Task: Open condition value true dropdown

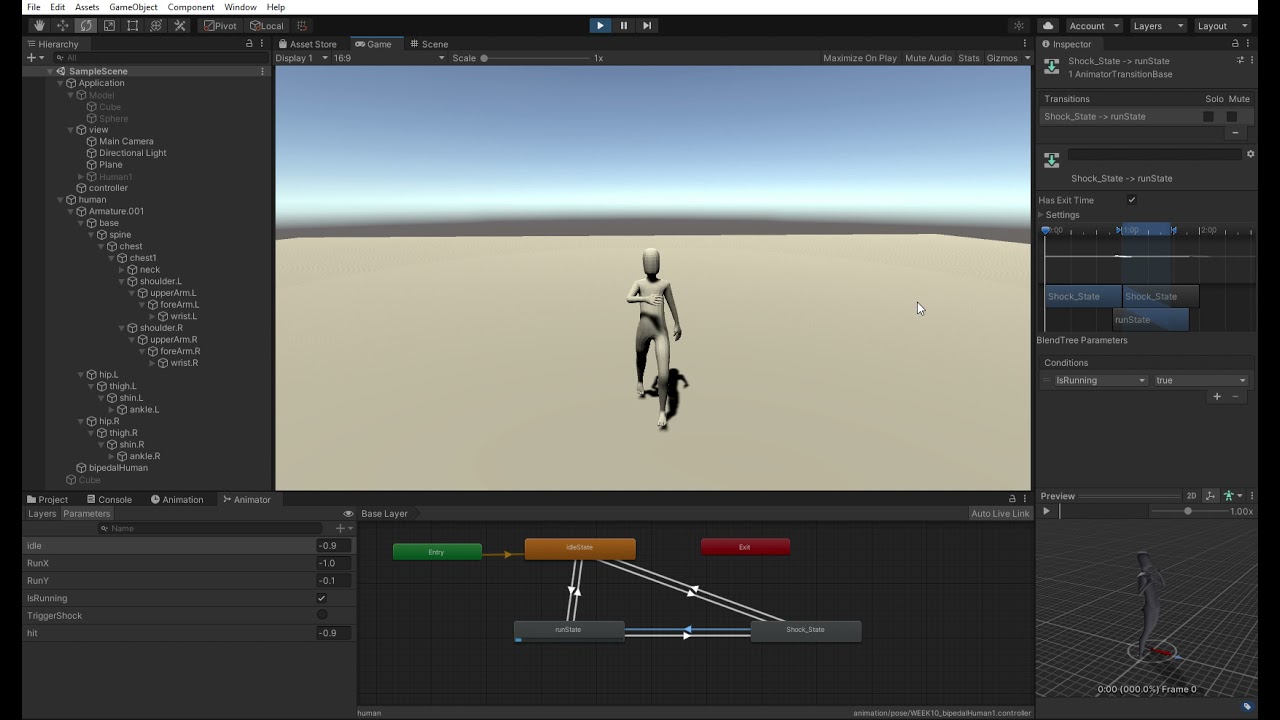Action: pyautogui.click(x=1201, y=380)
